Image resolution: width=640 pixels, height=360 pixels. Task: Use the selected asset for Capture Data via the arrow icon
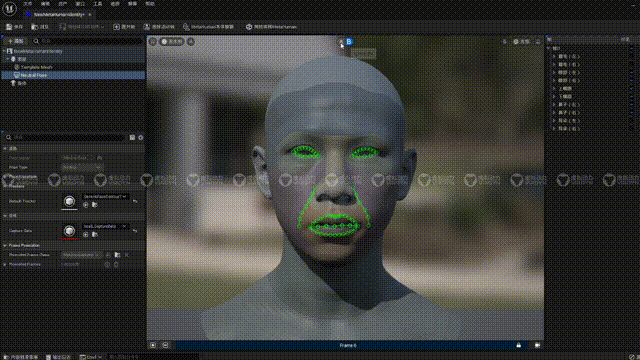[86, 235]
